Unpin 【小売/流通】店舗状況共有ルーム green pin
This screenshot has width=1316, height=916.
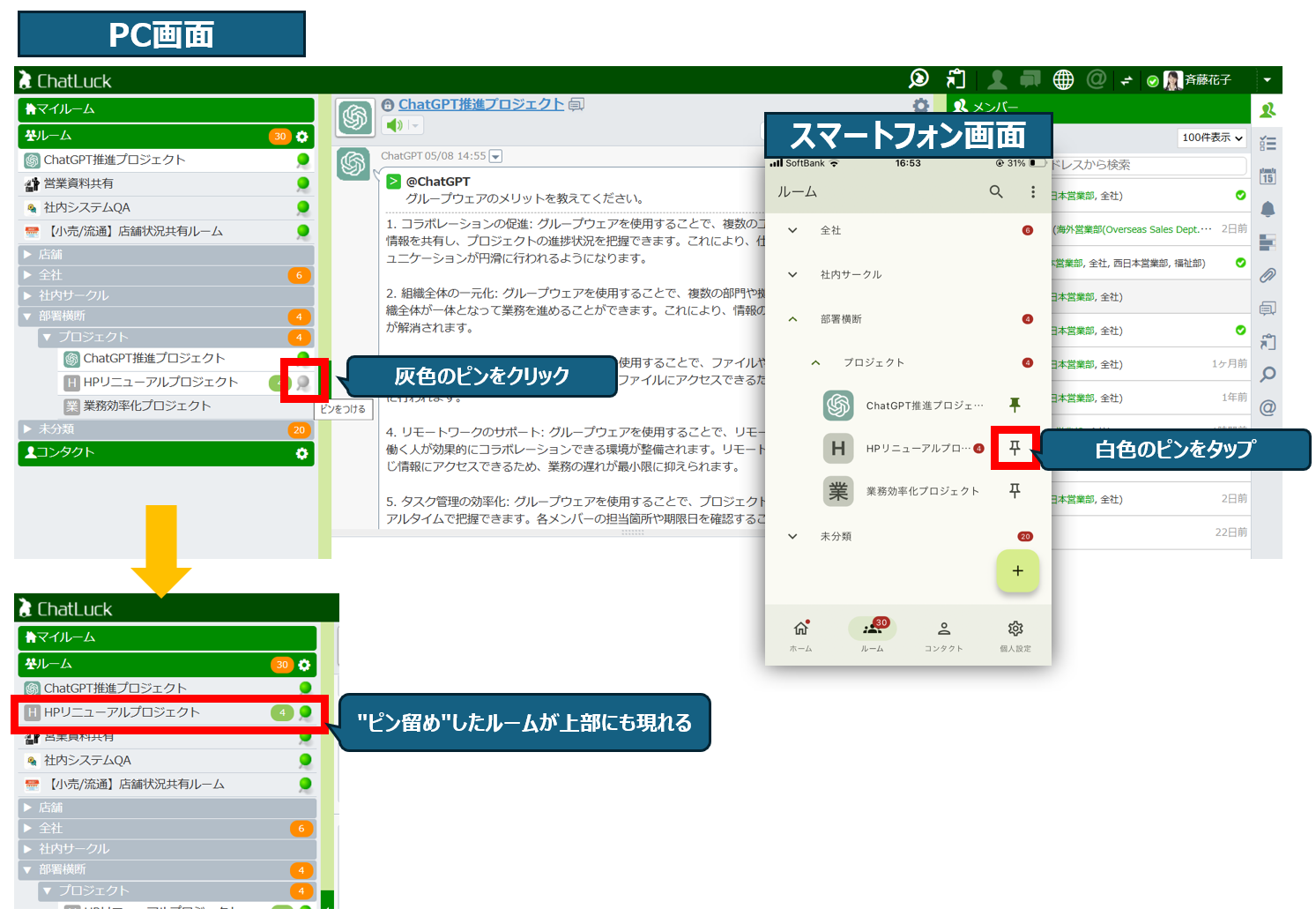(x=302, y=232)
